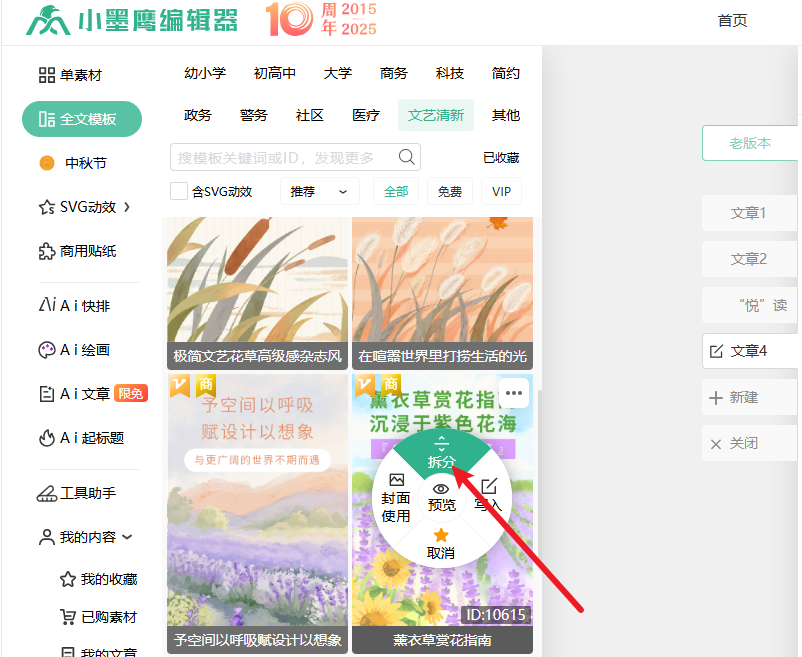The height and width of the screenshot is (657, 802).
Task: Collapse the 我的内容 section
Action: 127,537
